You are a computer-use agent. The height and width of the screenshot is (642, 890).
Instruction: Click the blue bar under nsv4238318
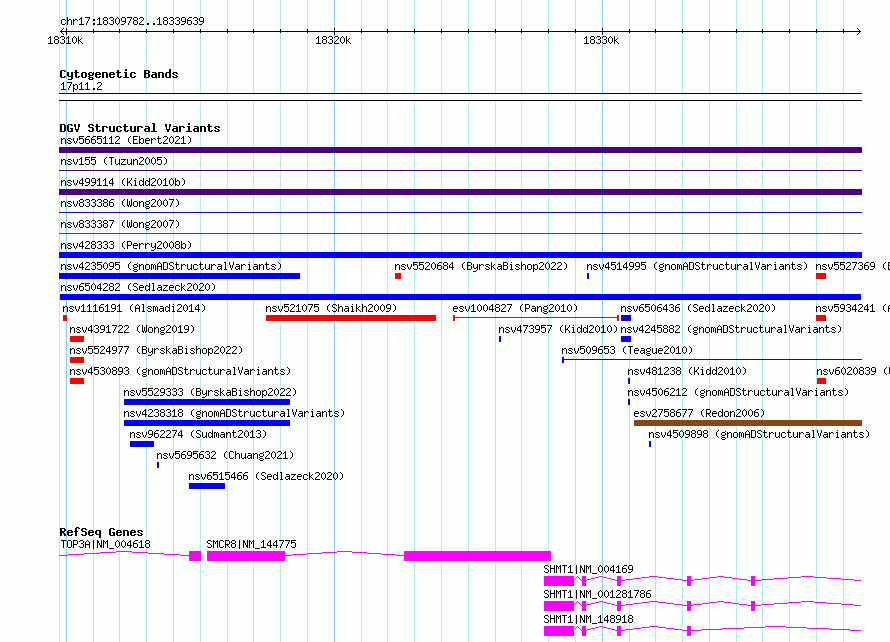(207, 423)
